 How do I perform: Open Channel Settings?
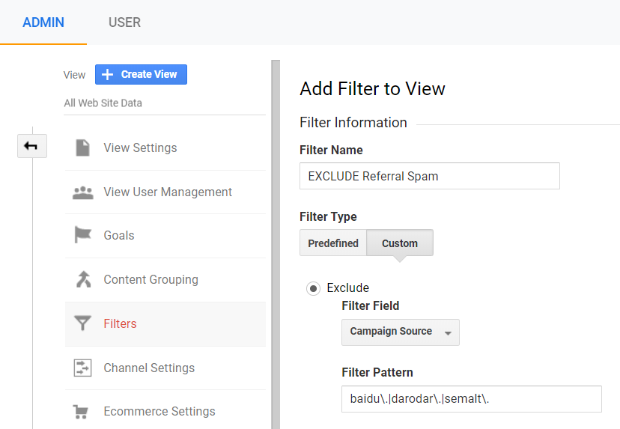165,368
